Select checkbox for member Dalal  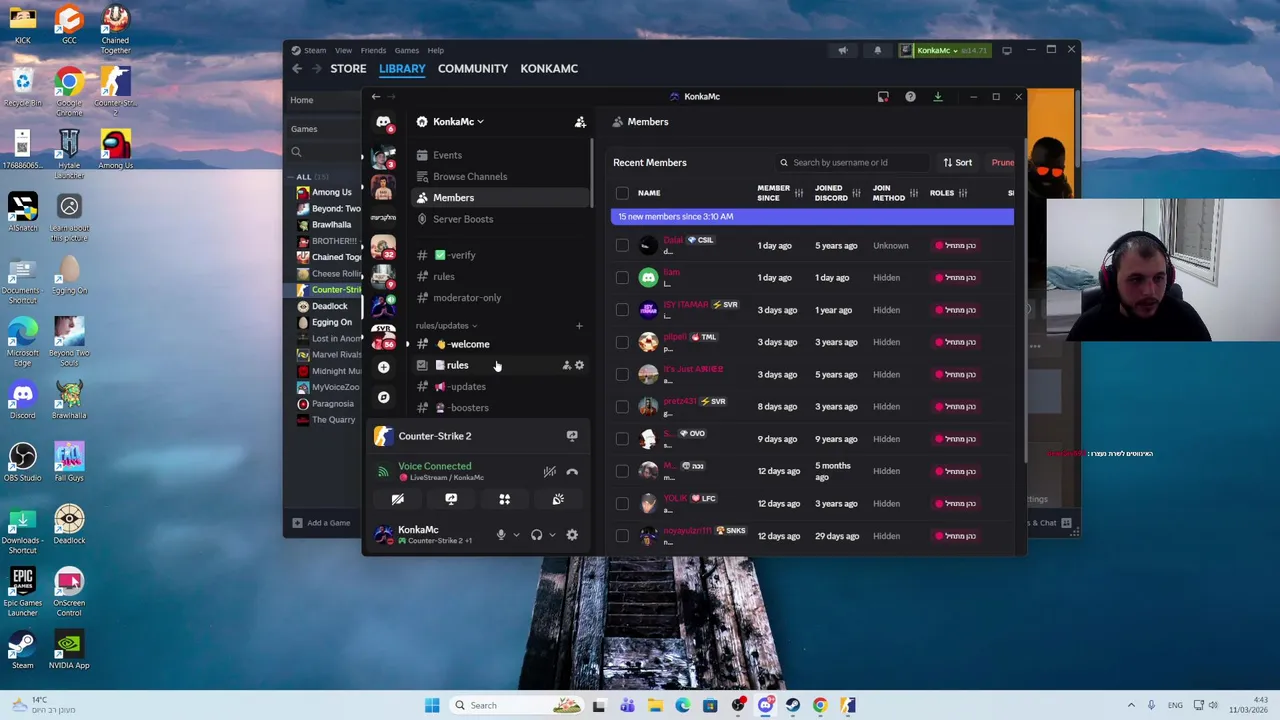(622, 245)
